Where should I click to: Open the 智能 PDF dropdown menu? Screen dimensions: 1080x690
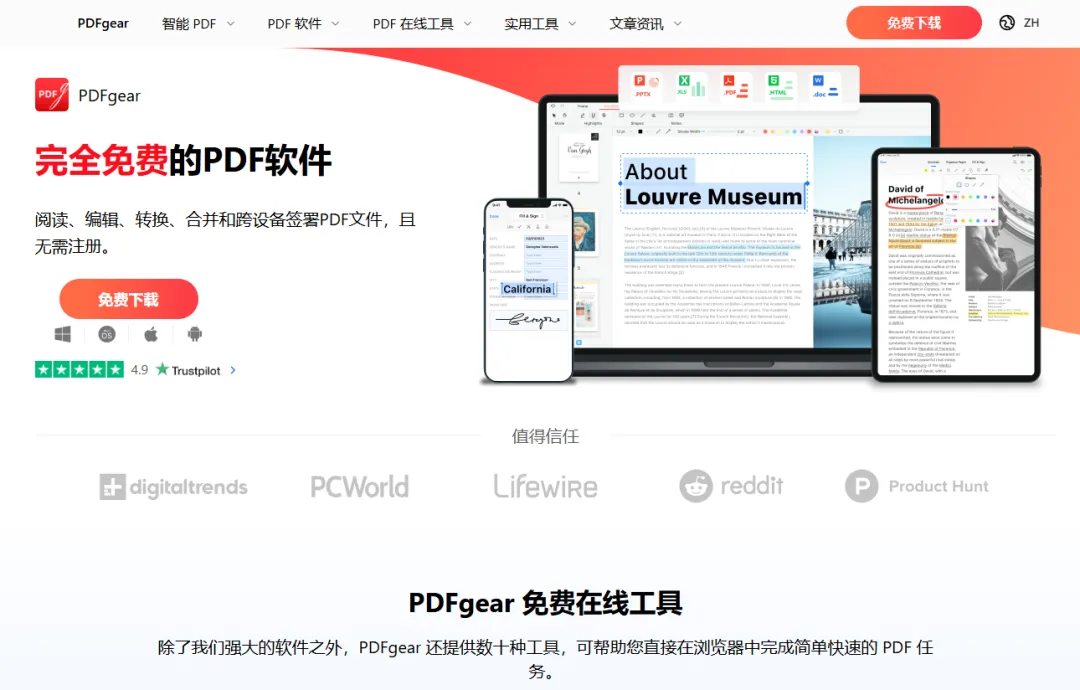(198, 23)
